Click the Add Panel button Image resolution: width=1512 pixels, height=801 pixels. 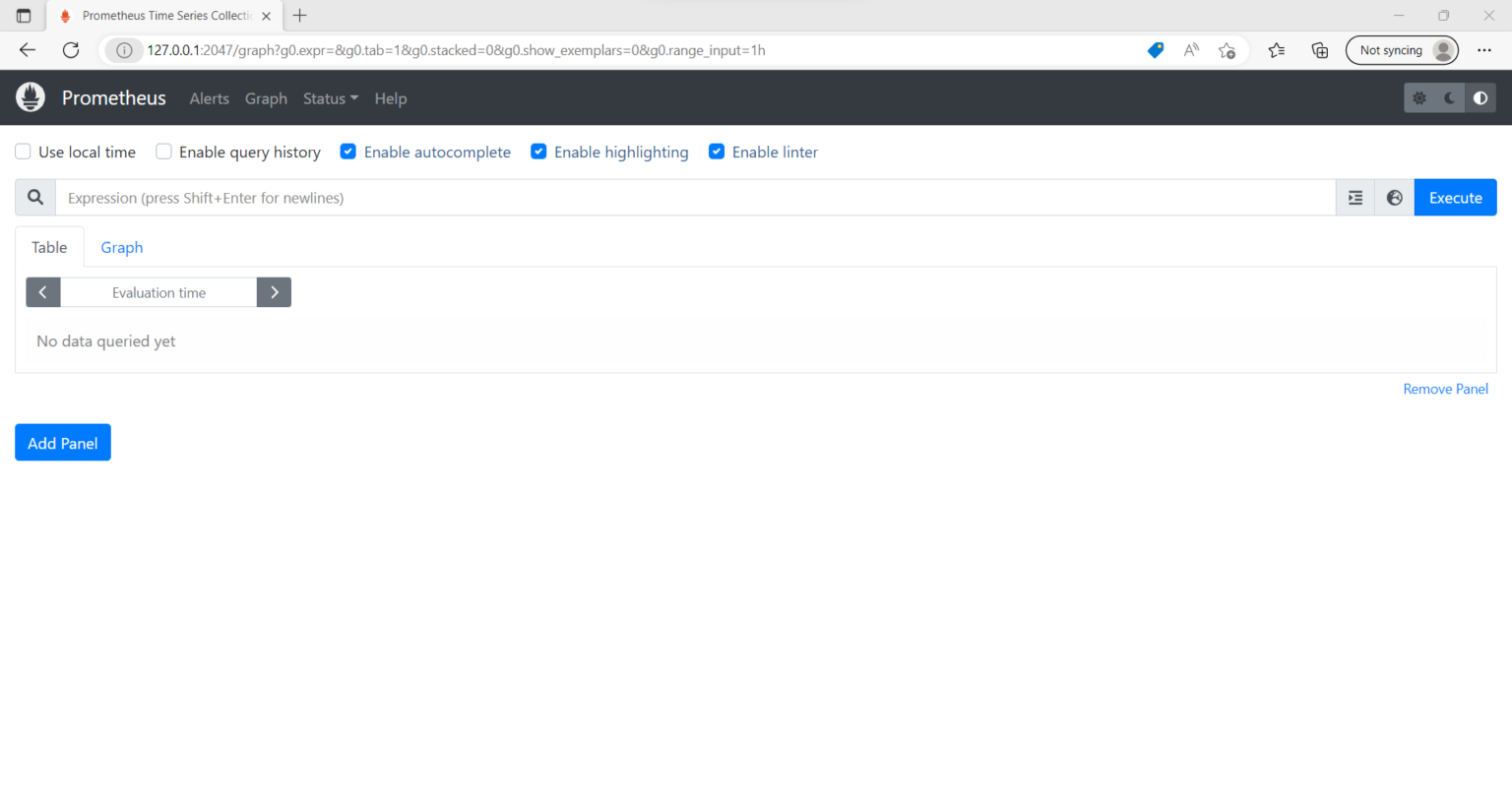point(62,442)
